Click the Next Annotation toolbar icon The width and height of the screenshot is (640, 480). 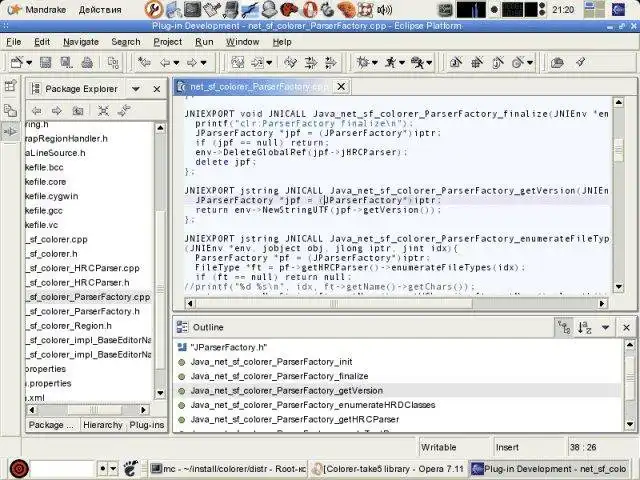click(x=310, y=62)
